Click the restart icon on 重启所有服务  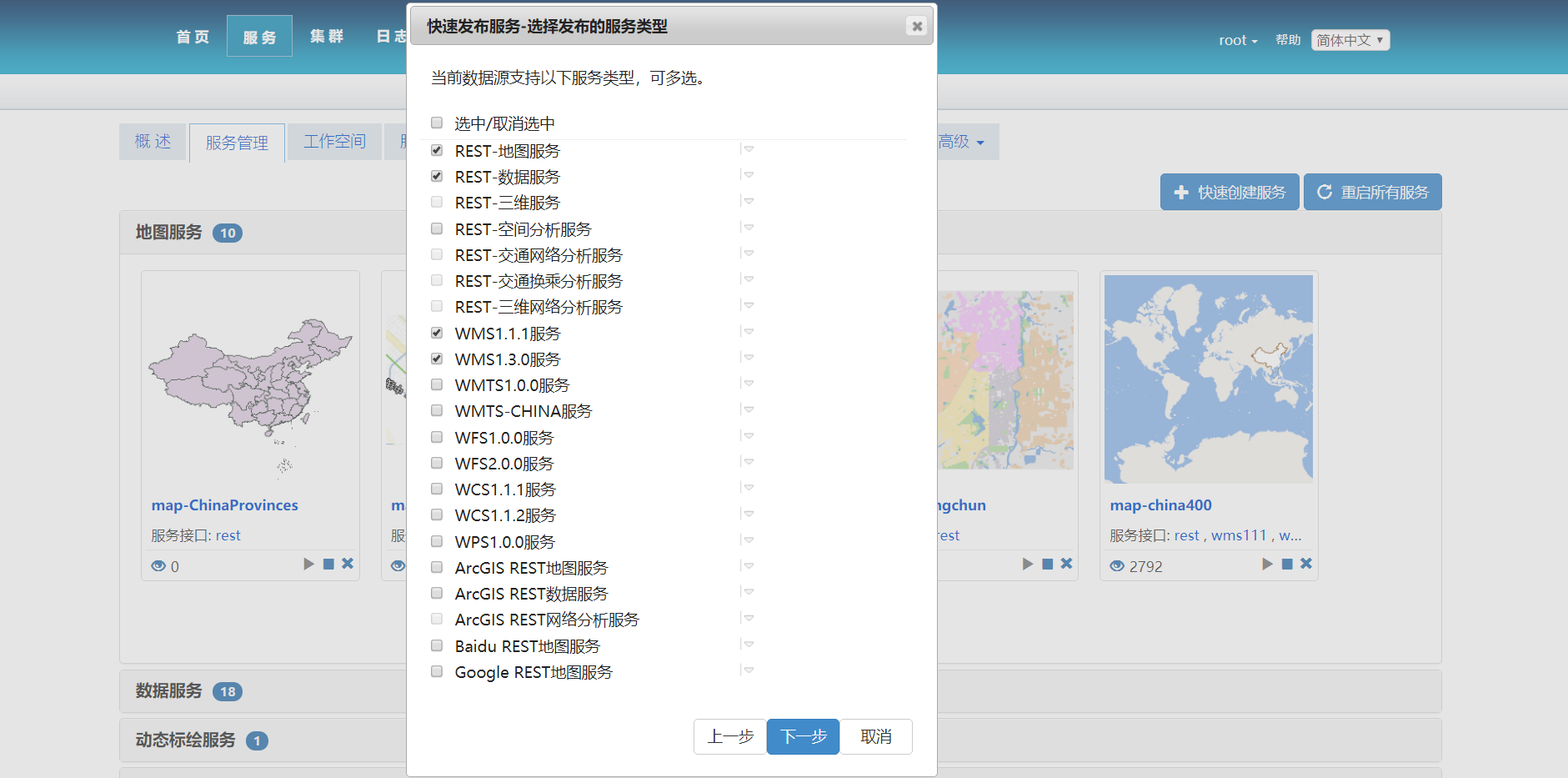[x=1325, y=191]
